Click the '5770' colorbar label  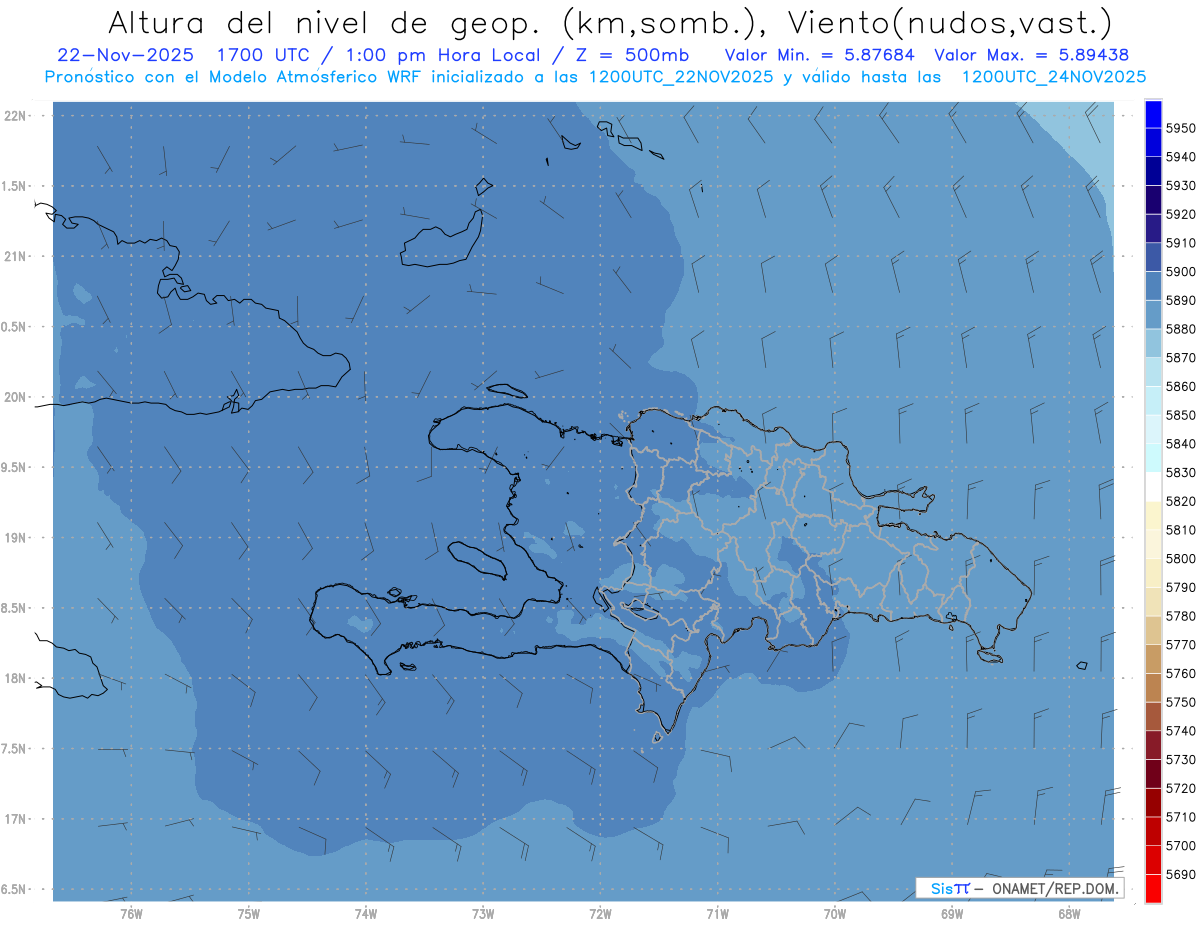tap(1180, 645)
